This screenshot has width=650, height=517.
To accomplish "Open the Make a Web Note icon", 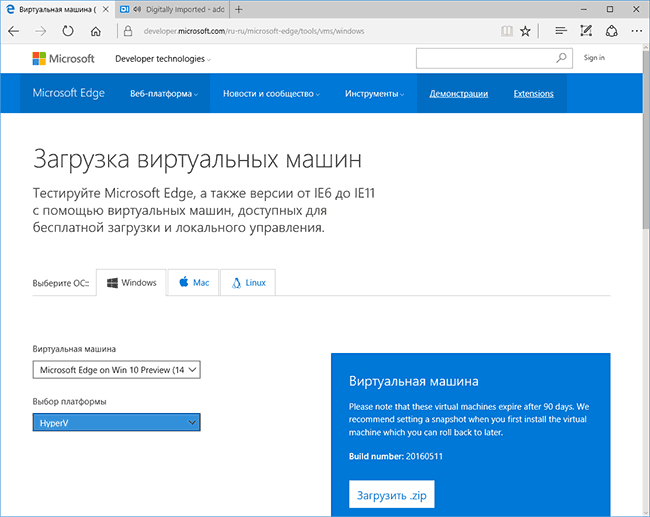I will tap(586, 31).
